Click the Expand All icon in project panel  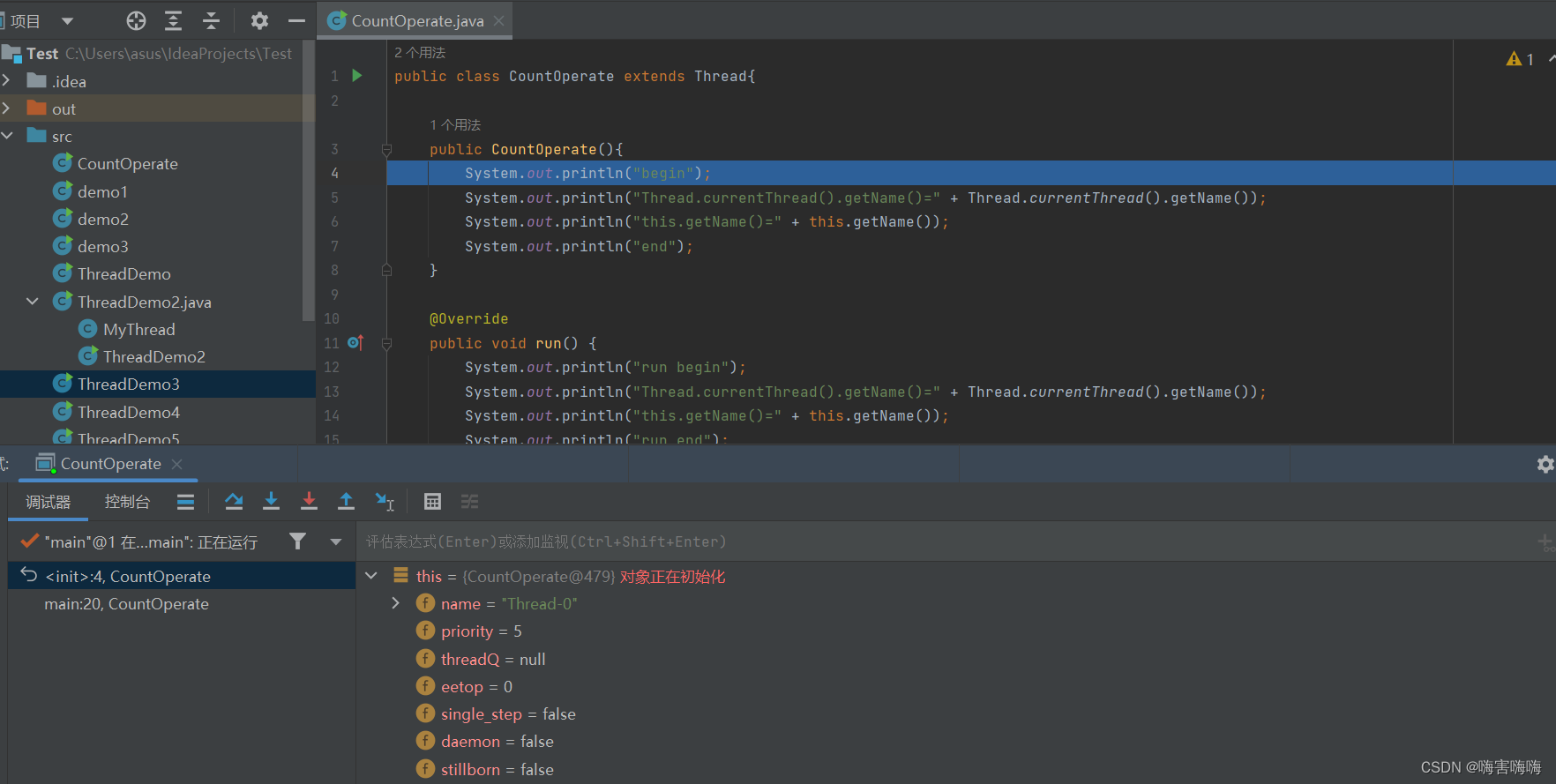174,20
